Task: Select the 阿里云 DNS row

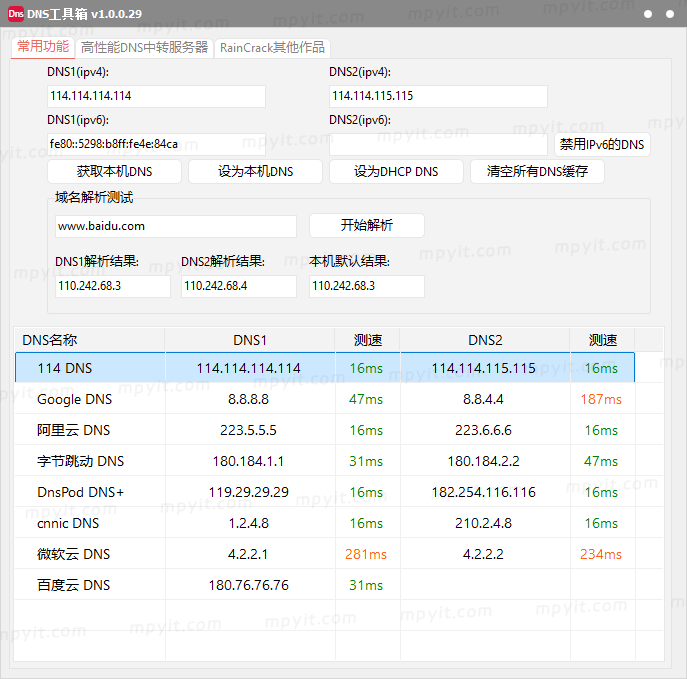Action: click(325, 430)
